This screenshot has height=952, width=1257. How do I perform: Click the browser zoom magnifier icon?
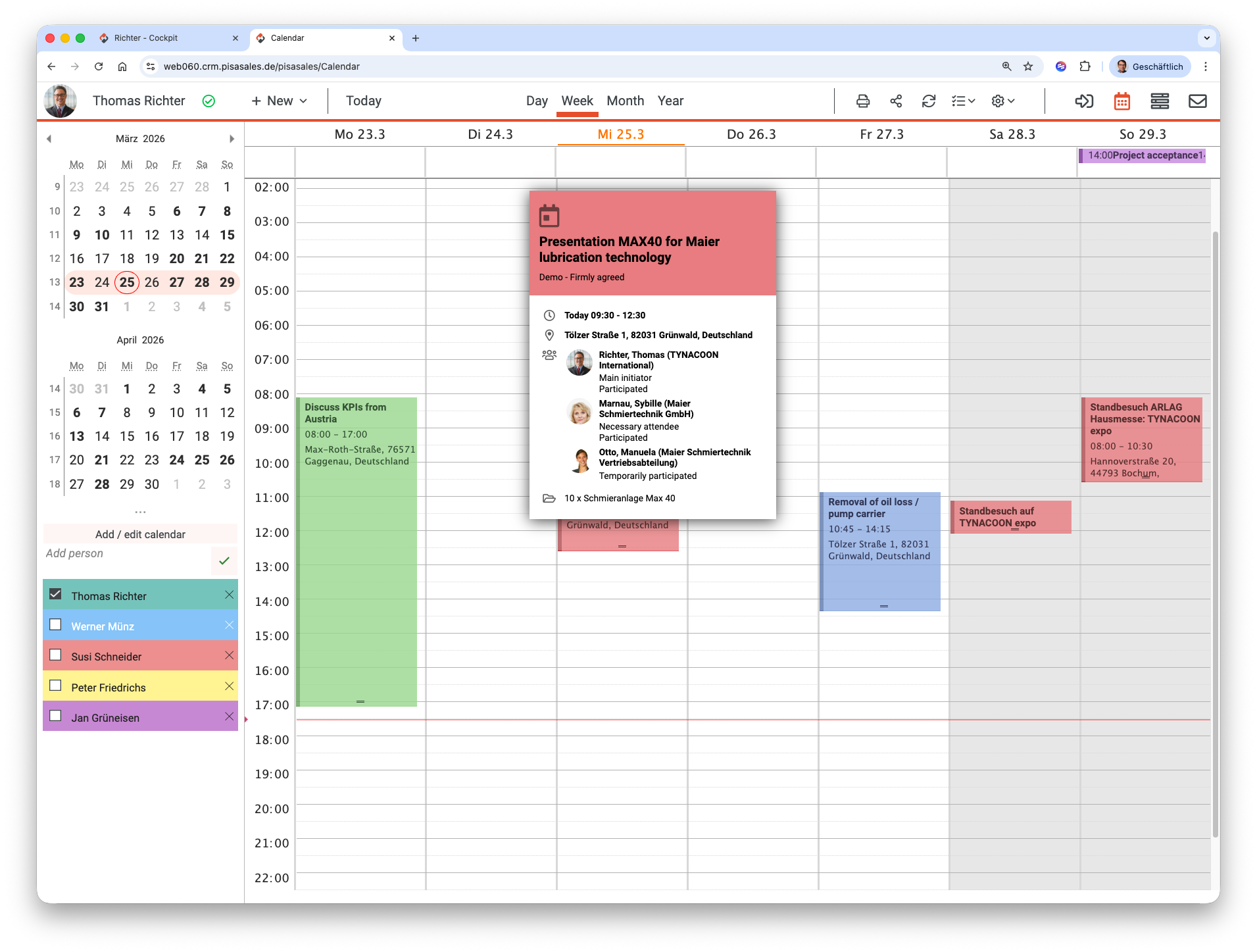pos(1006,66)
